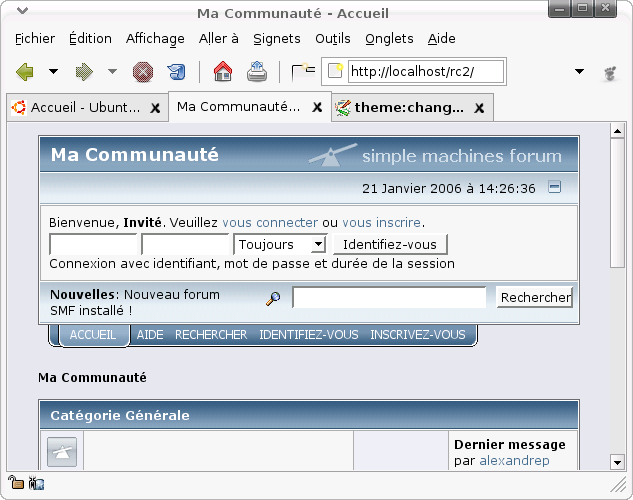This screenshot has height=500, width=633.
Task: Expand the address bar history dropdown
Action: (x=579, y=72)
